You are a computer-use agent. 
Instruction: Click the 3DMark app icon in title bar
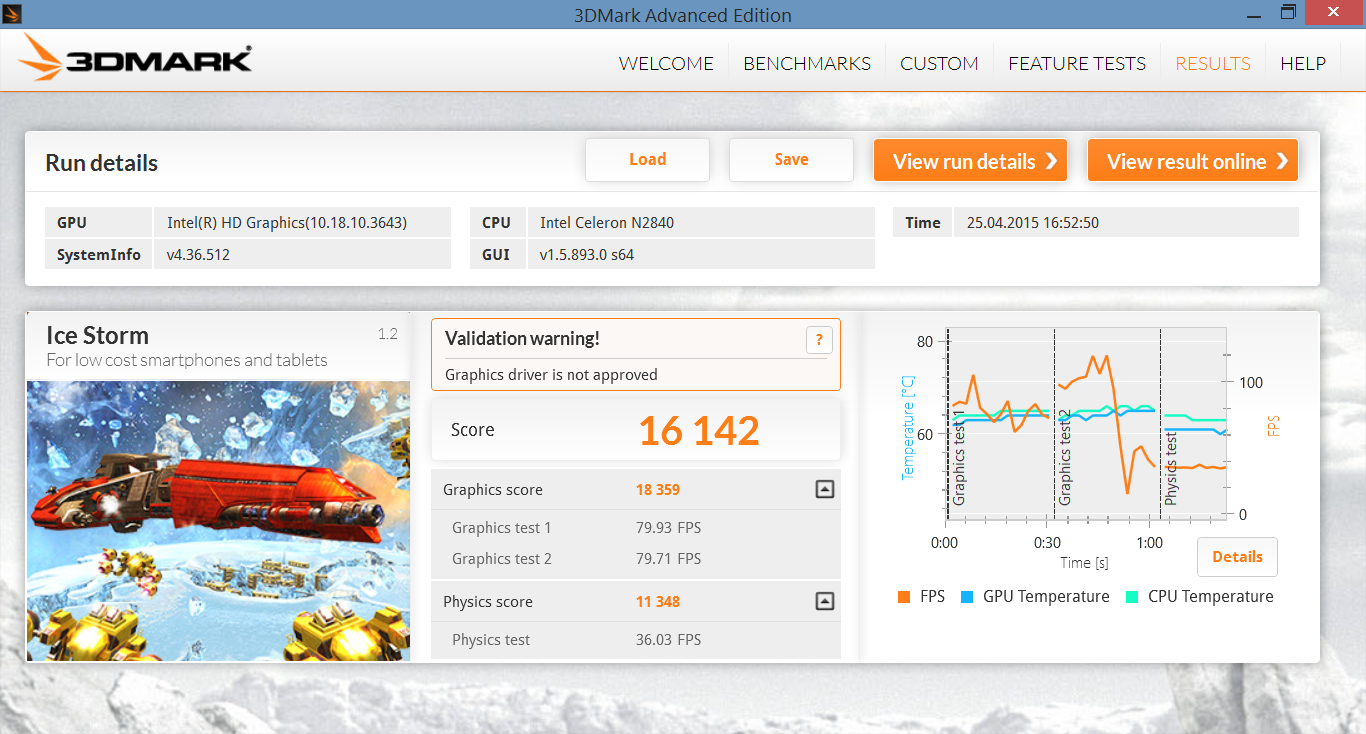(13, 14)
